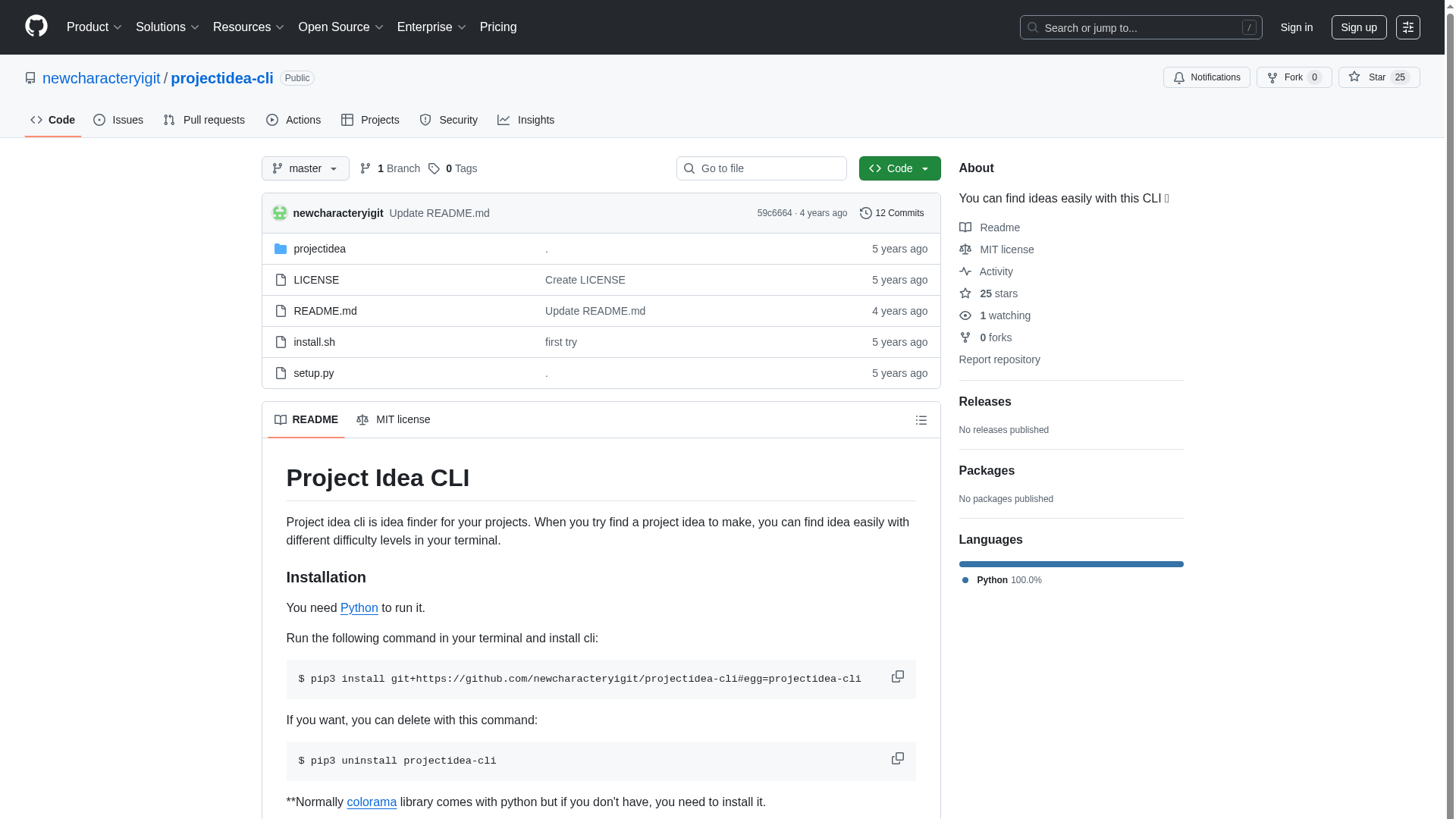Switch to the Issues tab
The image size is (1456, 819).
tap(118, 120)
